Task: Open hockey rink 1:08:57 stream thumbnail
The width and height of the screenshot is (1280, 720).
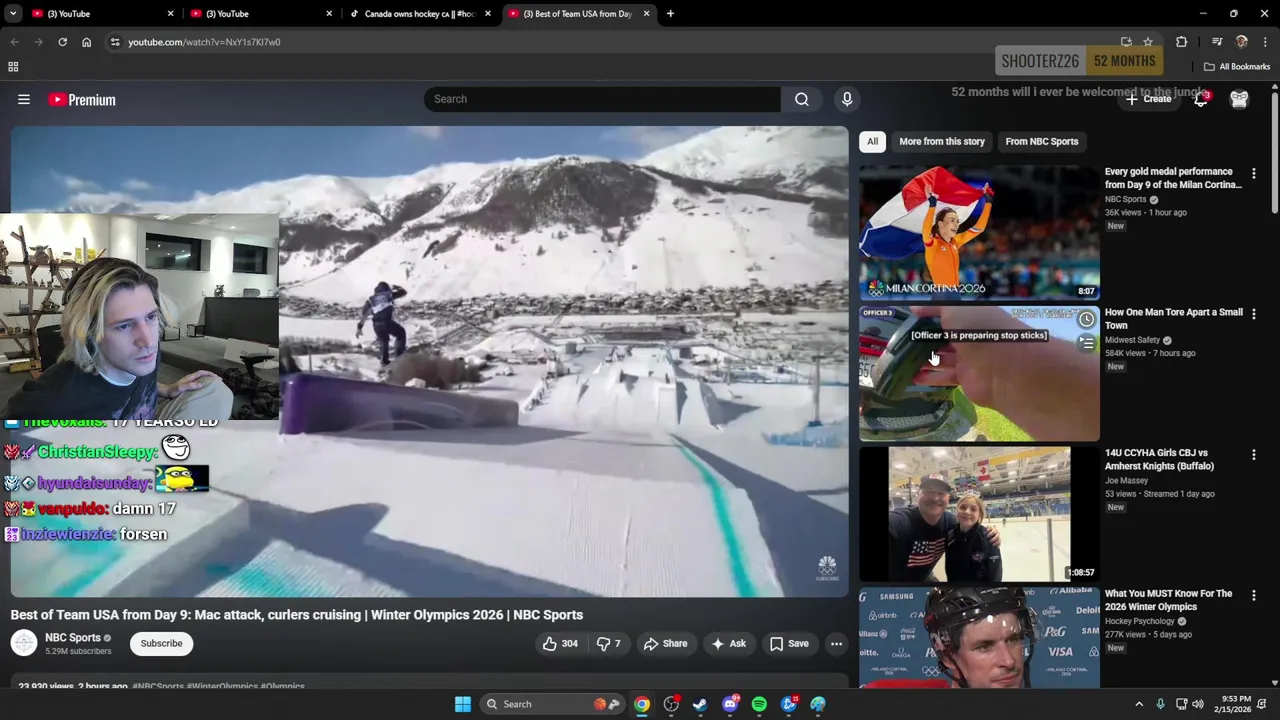Action: pyautogui.click(x=979, y=514)
